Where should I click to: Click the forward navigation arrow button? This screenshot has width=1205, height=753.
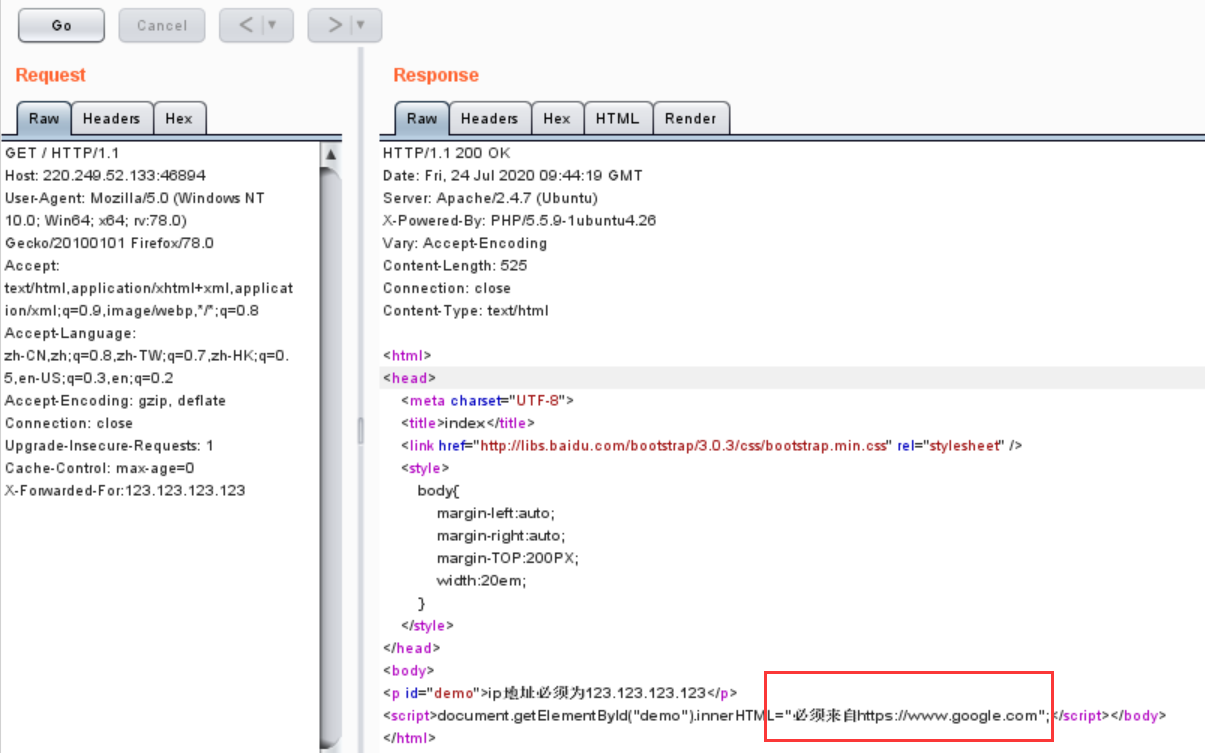click(335, 25)
